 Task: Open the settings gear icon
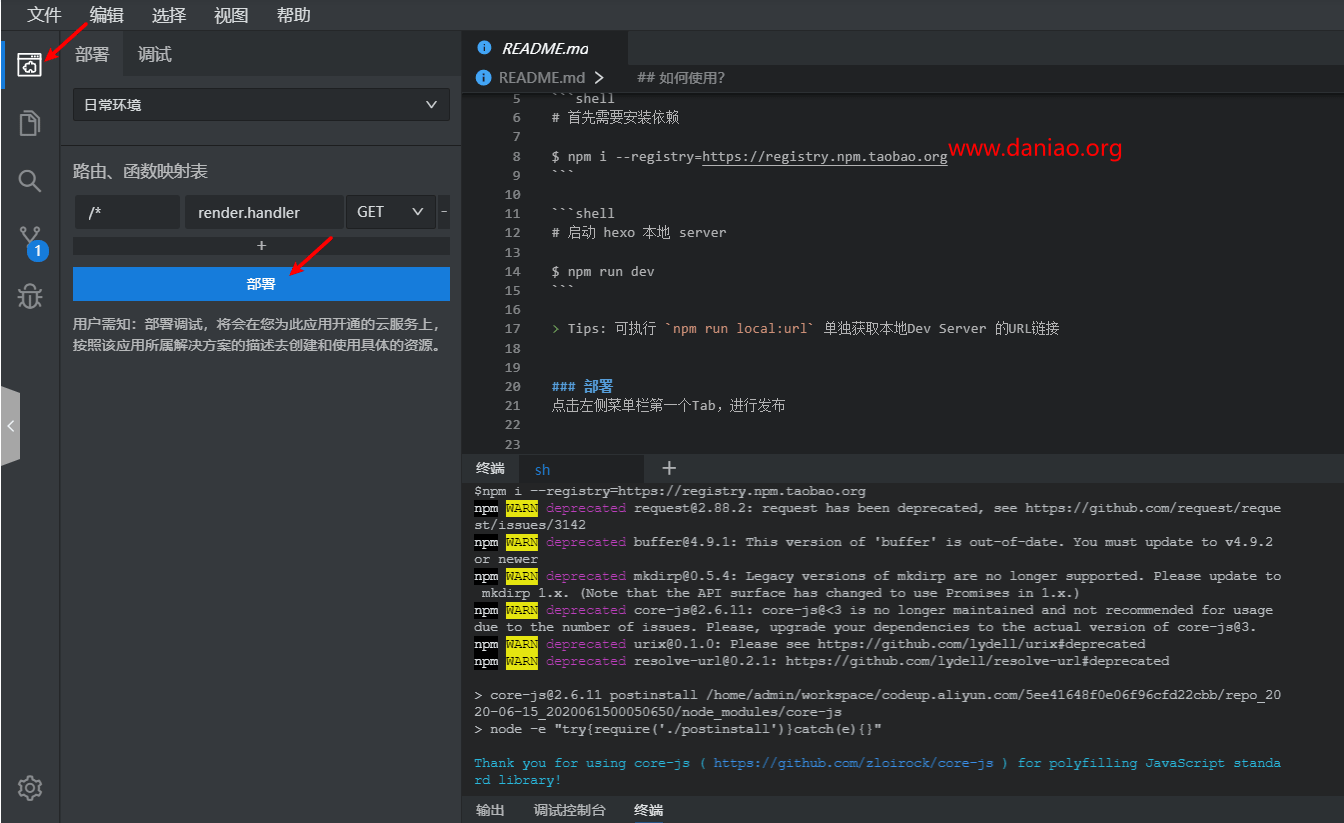[x=30, y=788]
